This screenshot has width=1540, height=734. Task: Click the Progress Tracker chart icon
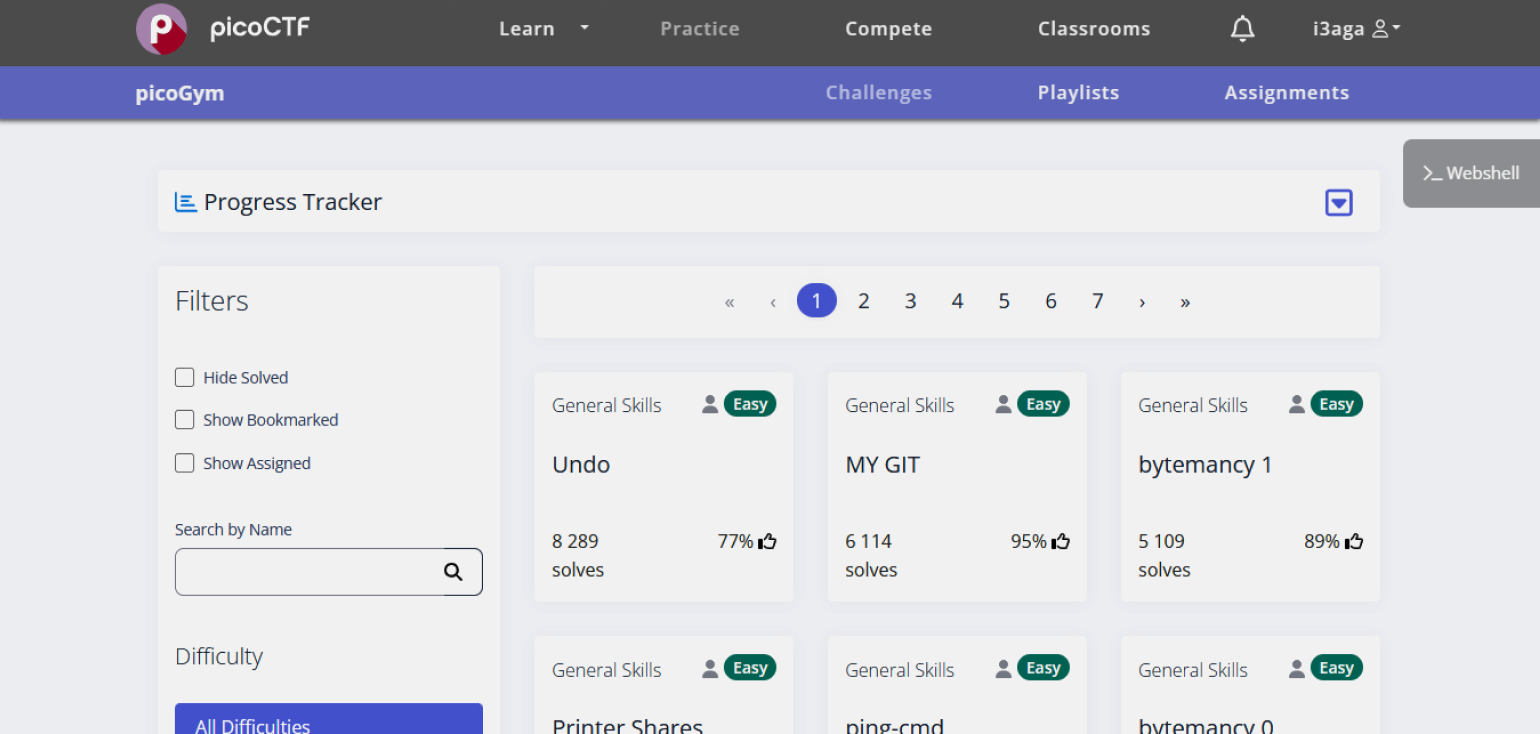(x=185, y=202)
